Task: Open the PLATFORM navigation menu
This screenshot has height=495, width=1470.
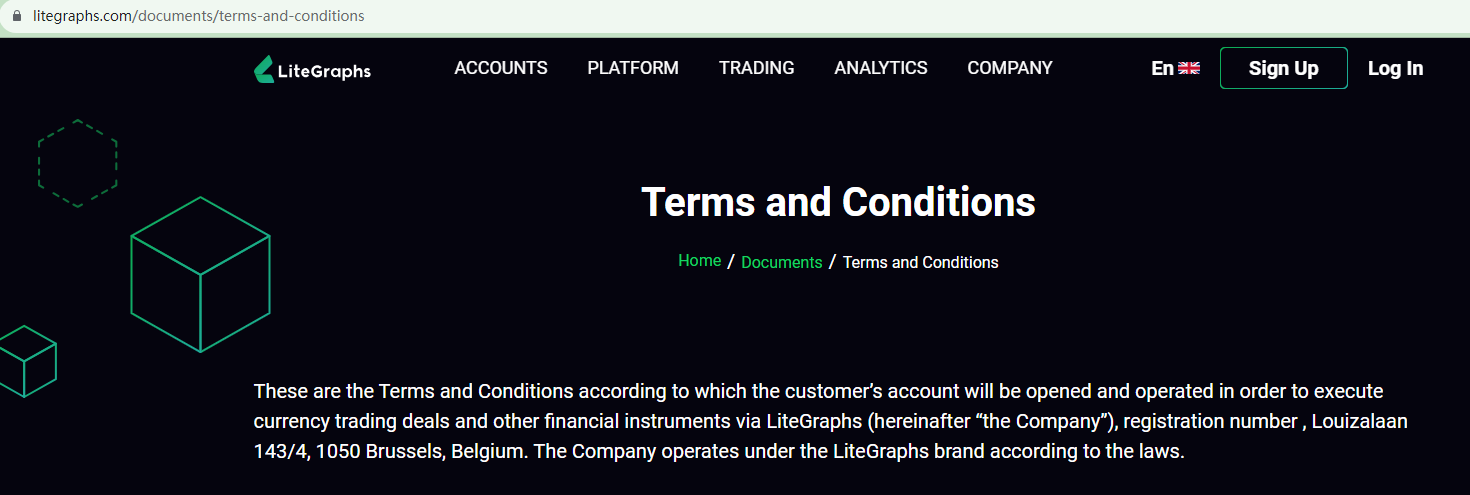Action: (633, 68)
